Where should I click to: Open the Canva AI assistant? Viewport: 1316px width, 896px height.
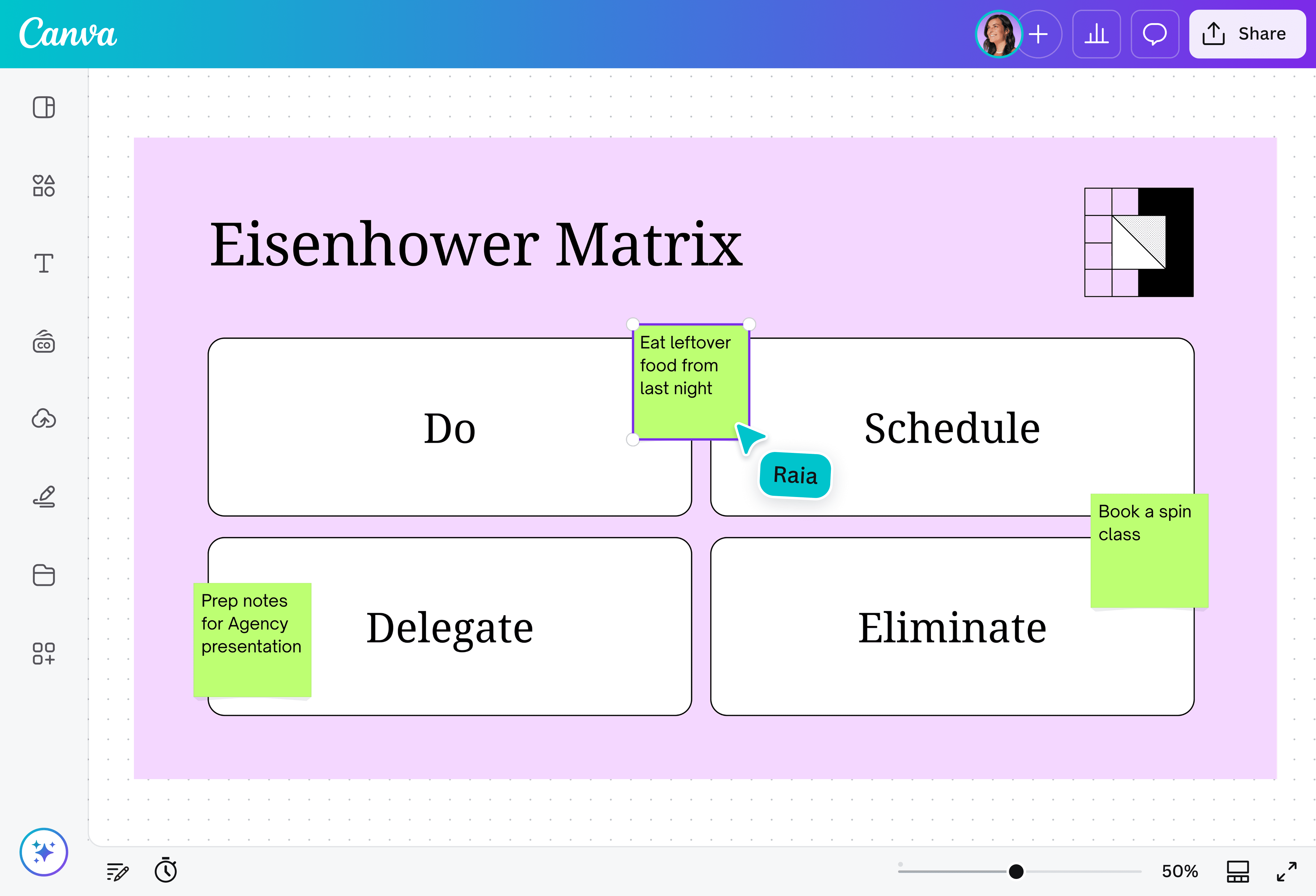coord(44,851)
